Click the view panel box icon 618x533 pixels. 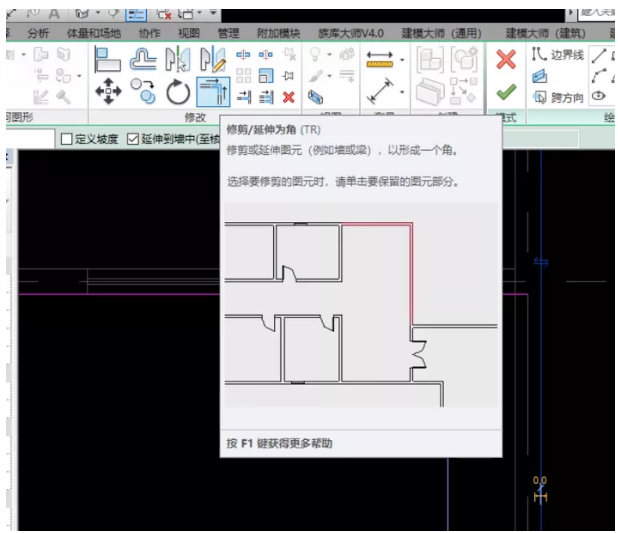click(315, 97)
